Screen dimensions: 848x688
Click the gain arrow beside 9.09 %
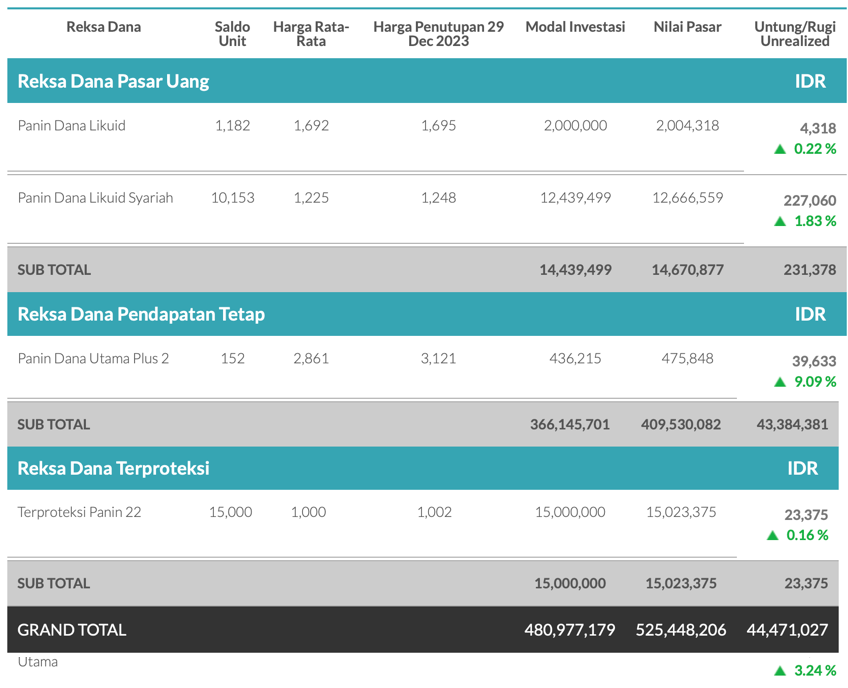(780, 382)
